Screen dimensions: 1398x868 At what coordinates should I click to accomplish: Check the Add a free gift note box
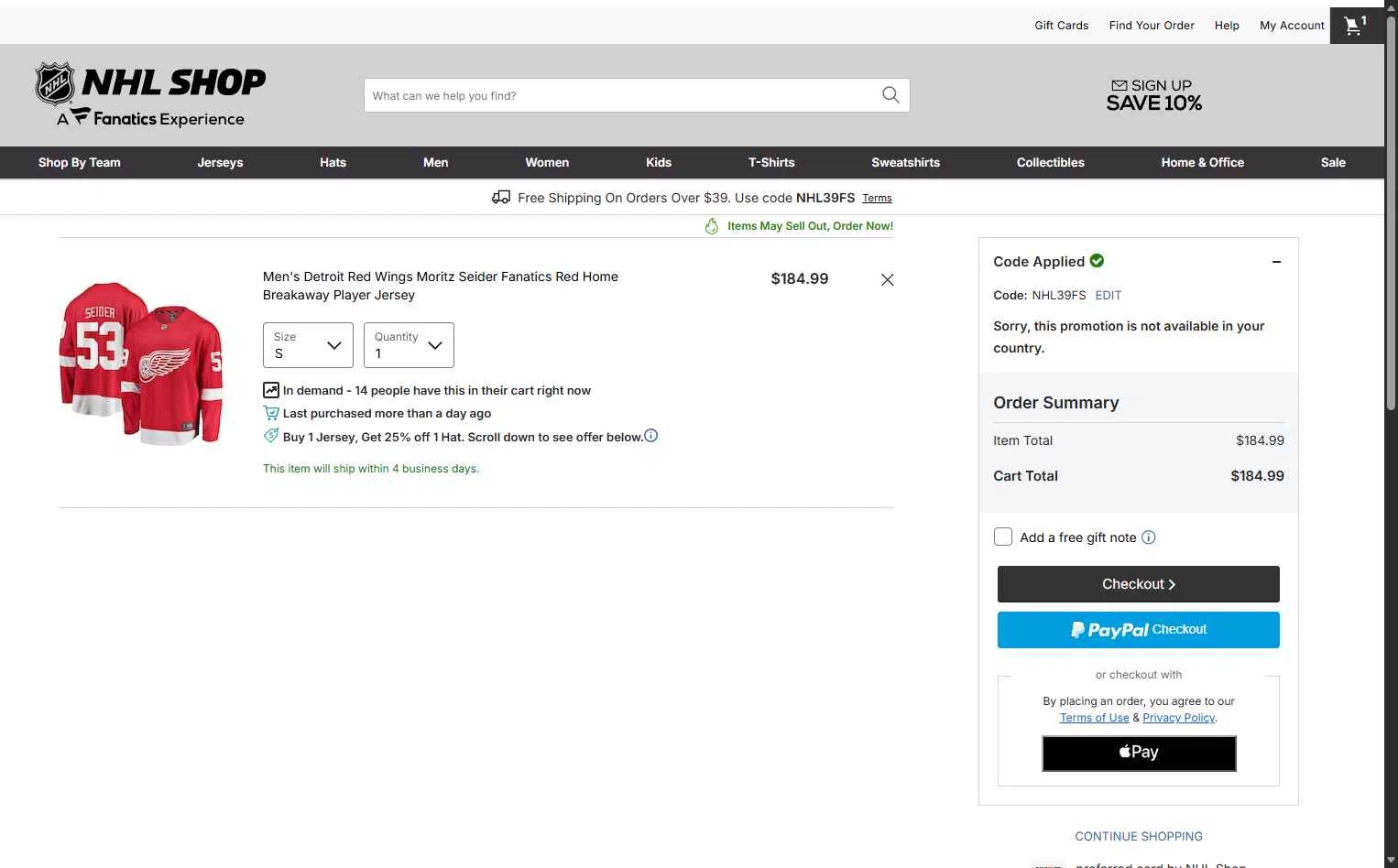1003,537
